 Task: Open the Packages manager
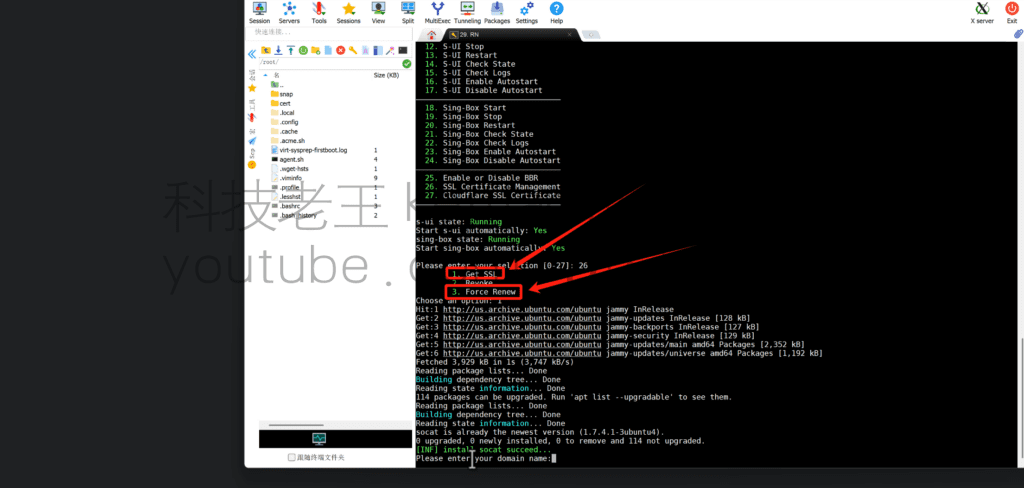(497, 12)
